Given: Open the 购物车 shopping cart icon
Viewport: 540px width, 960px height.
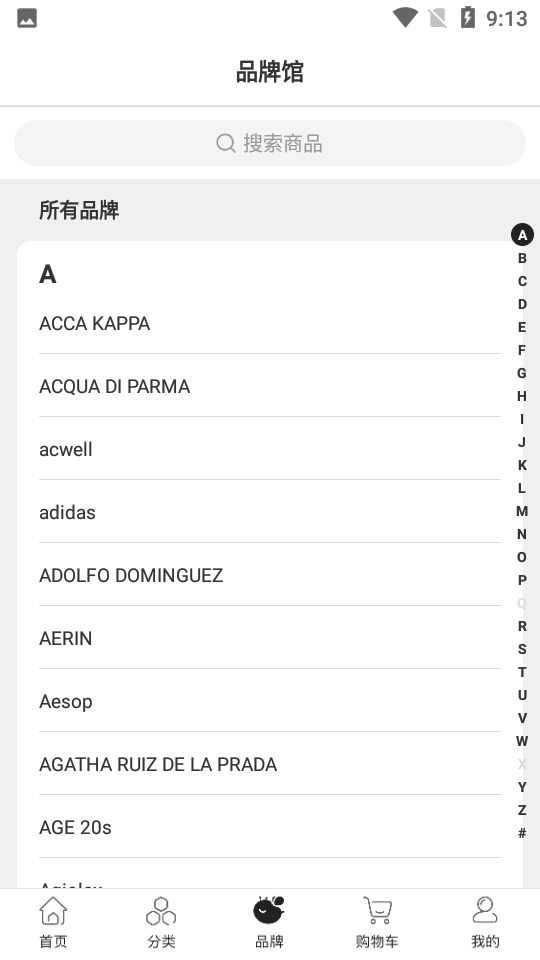Looking at the screenshot, I should [x=377, y=910].
